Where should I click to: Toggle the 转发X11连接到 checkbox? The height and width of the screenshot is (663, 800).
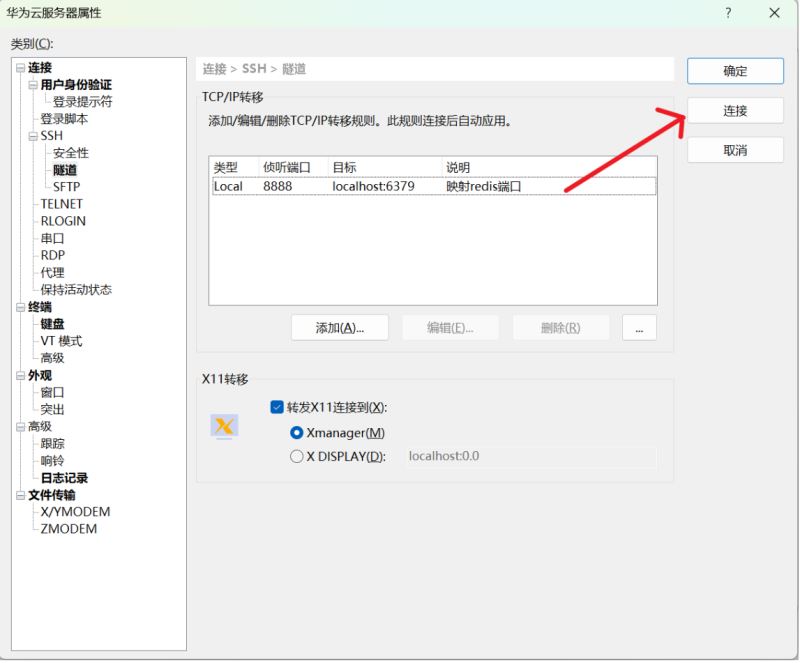277,407
